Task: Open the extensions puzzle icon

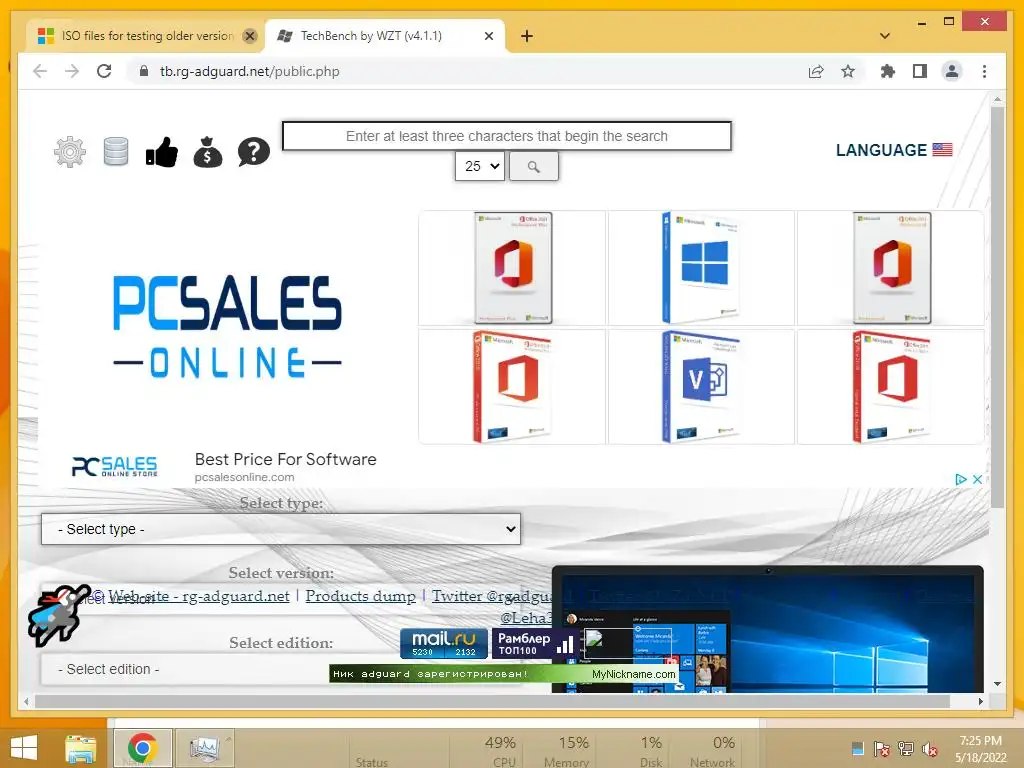Action: 888,71
